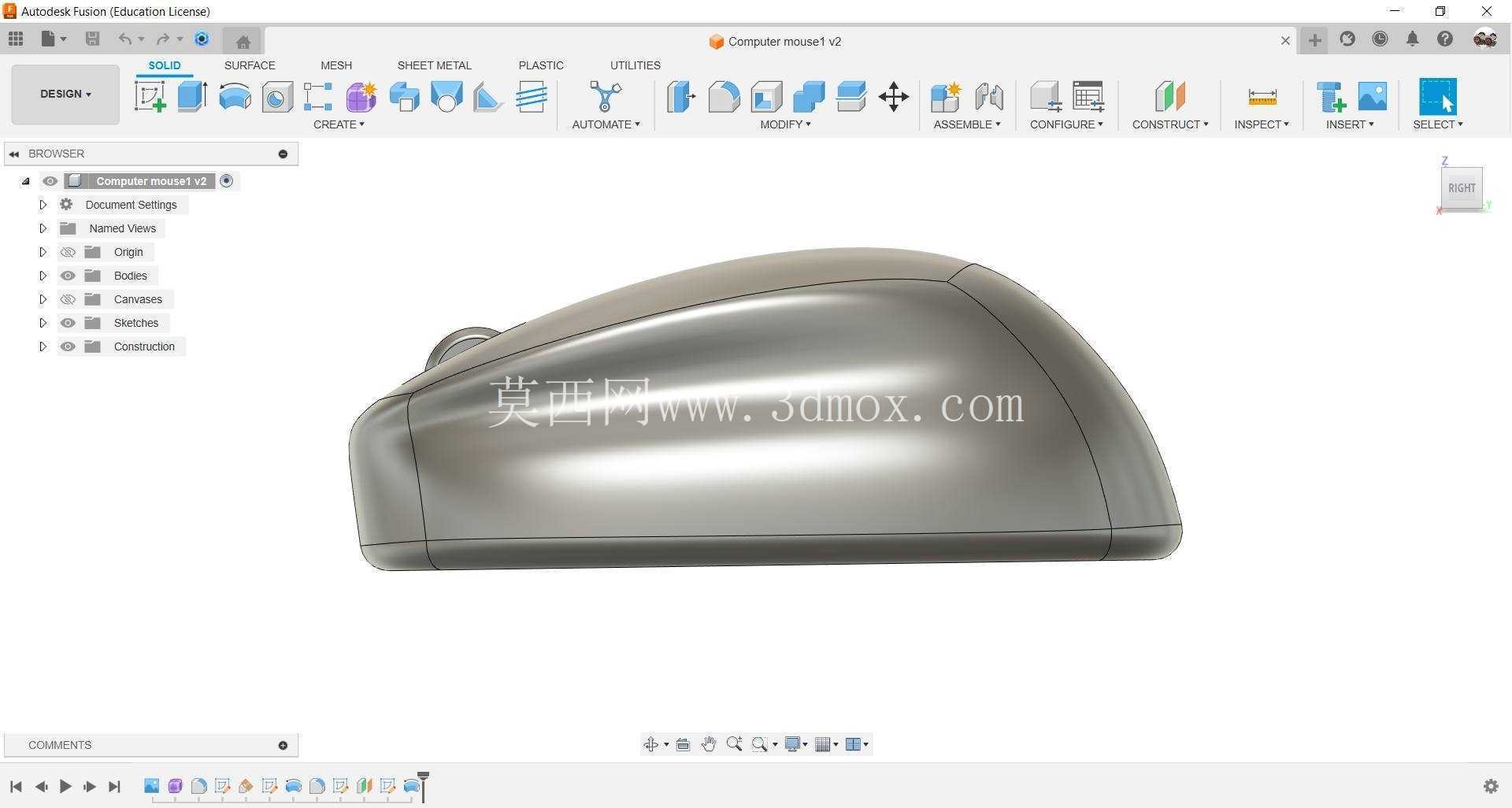Select the Create Sketch tool

tap(150, 97)
